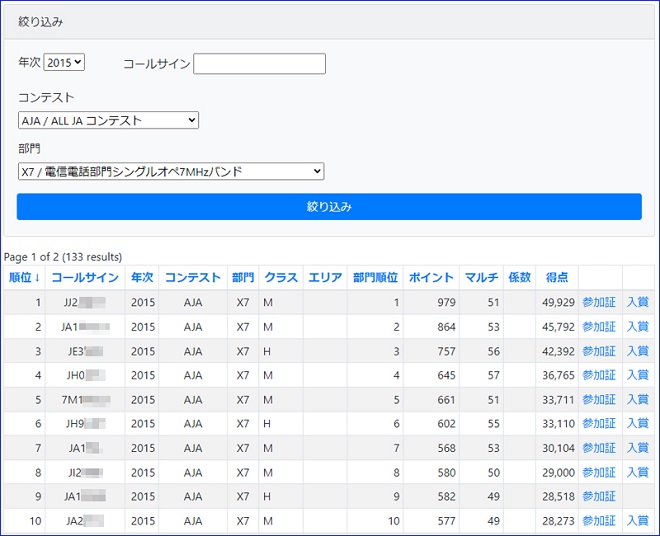Open 入賞 link for score 29,000 row
Image resolution: width=660 pixels, height=536 pixels.
coord(638,472)
